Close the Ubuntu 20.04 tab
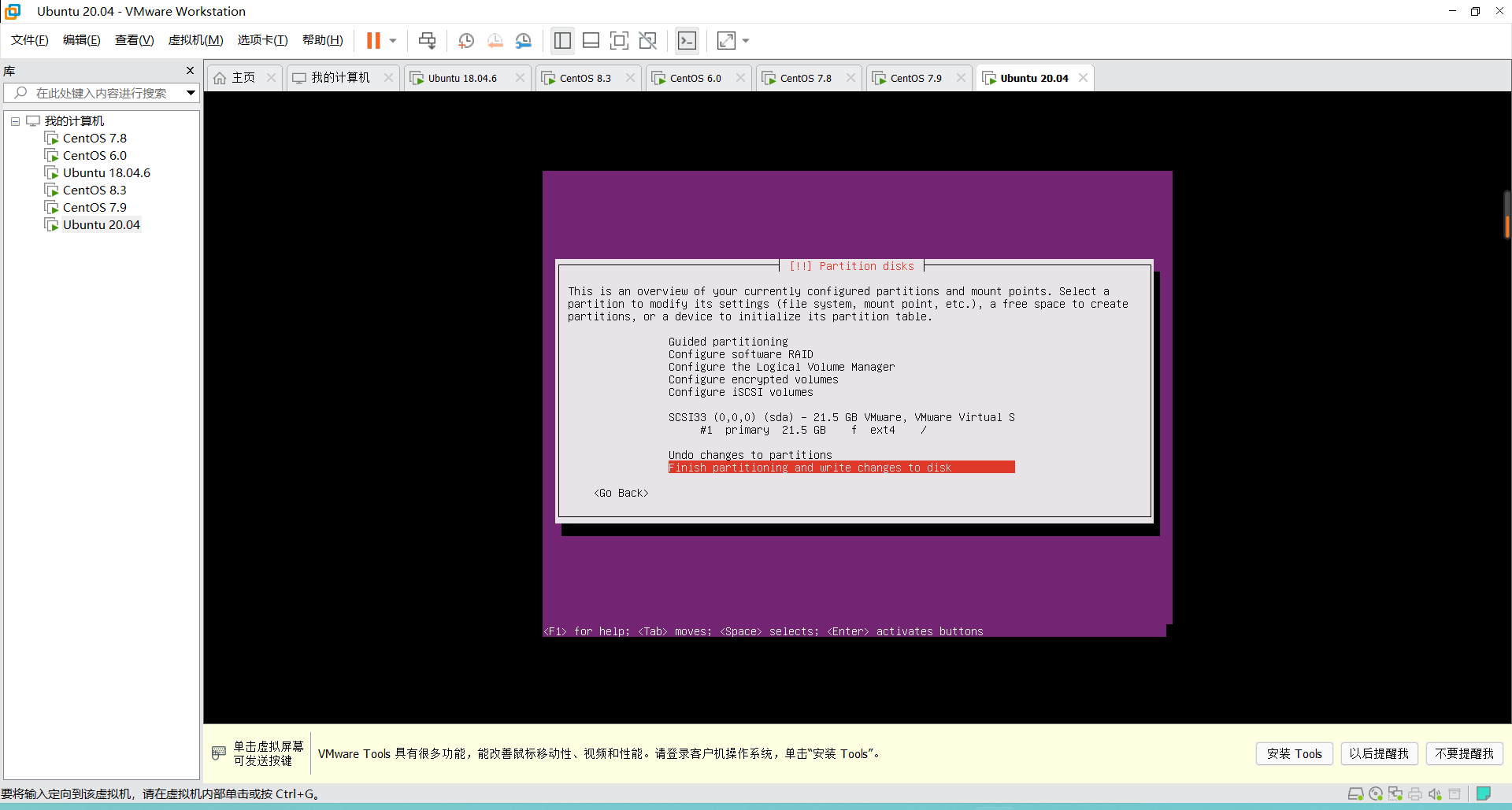 pyautogui.click(x=1084, y=77)
